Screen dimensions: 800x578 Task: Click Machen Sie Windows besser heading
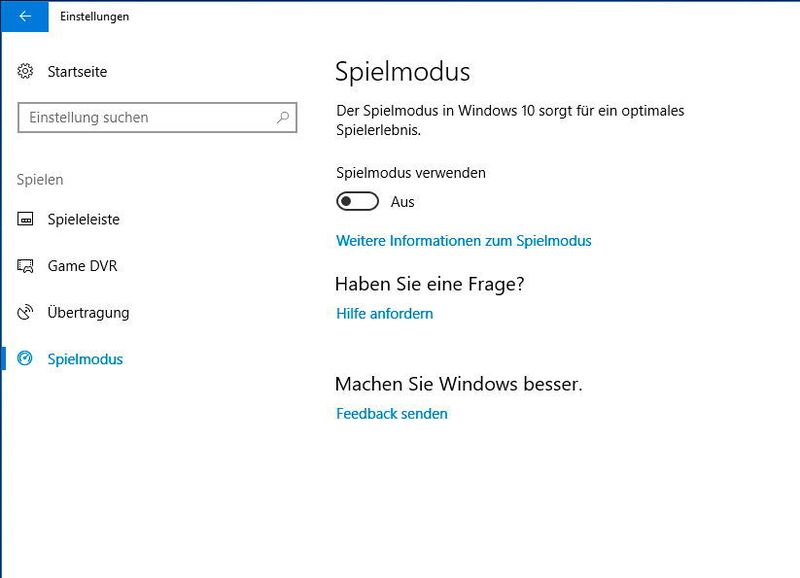(x=459, y=384)
